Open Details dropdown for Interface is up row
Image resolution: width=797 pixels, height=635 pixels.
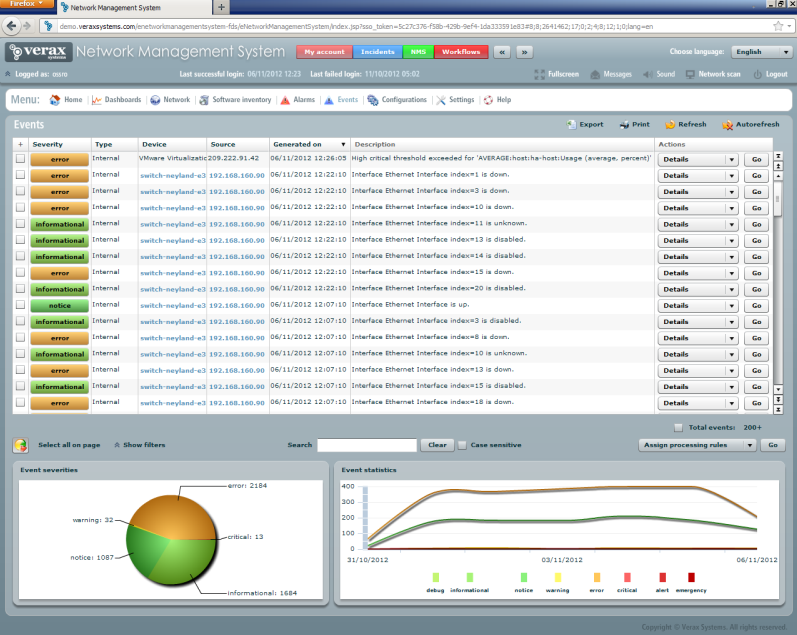click(698, 306)
